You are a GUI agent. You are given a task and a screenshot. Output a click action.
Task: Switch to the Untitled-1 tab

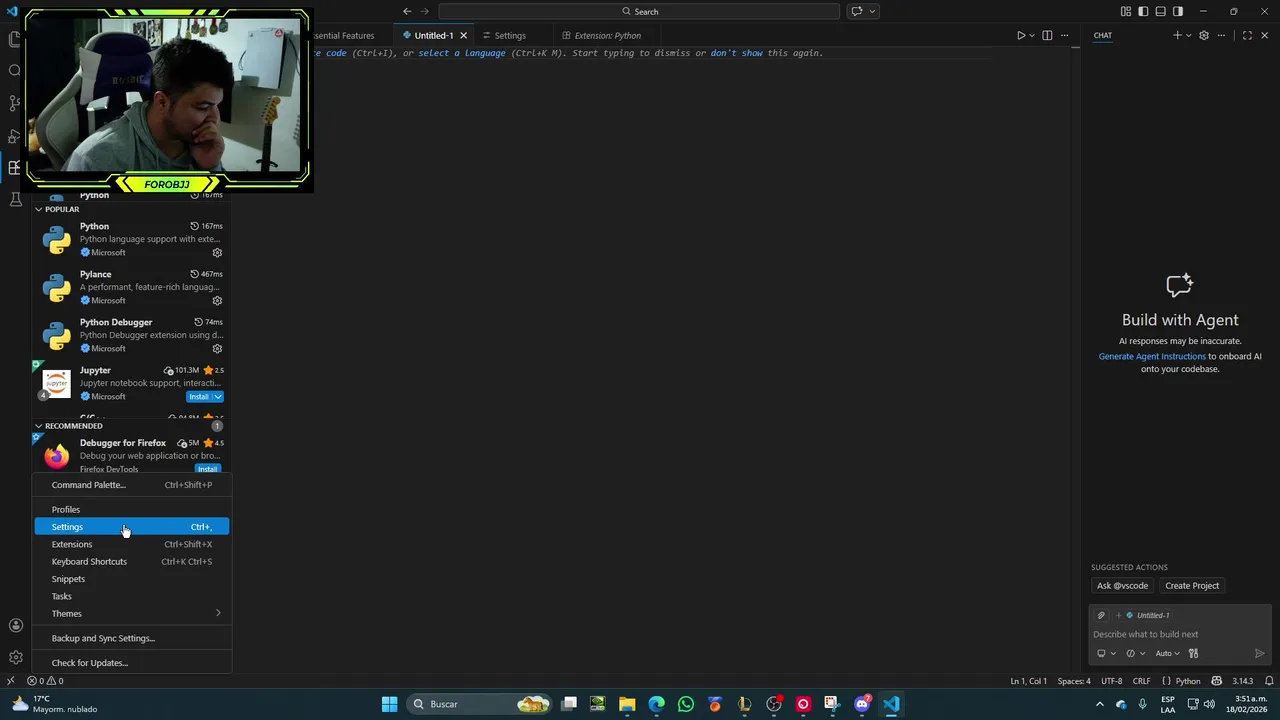[433, 36]
